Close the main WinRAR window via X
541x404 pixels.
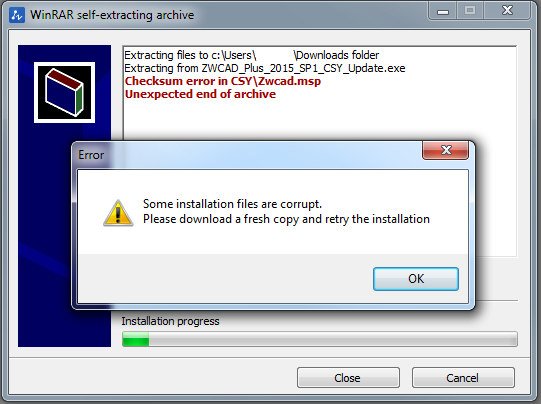point(507,10)
